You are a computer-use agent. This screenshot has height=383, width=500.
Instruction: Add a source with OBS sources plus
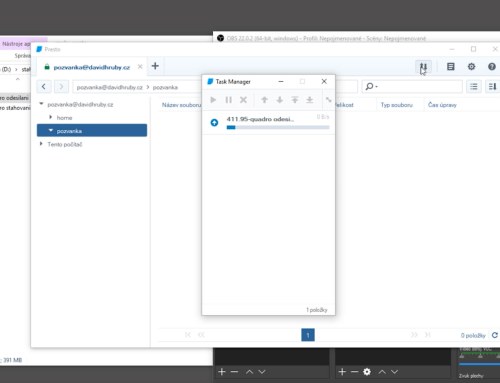coord(342,371)
